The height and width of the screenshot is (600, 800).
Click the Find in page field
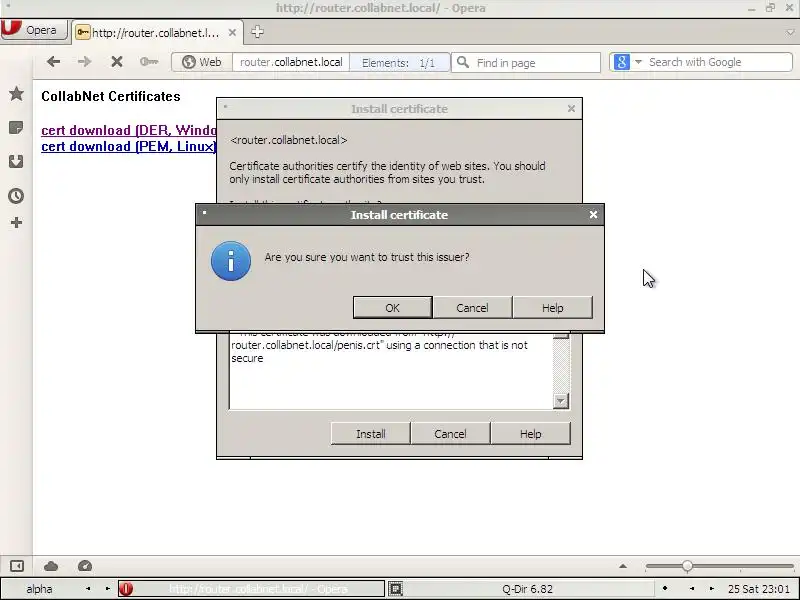pos(526,62)
